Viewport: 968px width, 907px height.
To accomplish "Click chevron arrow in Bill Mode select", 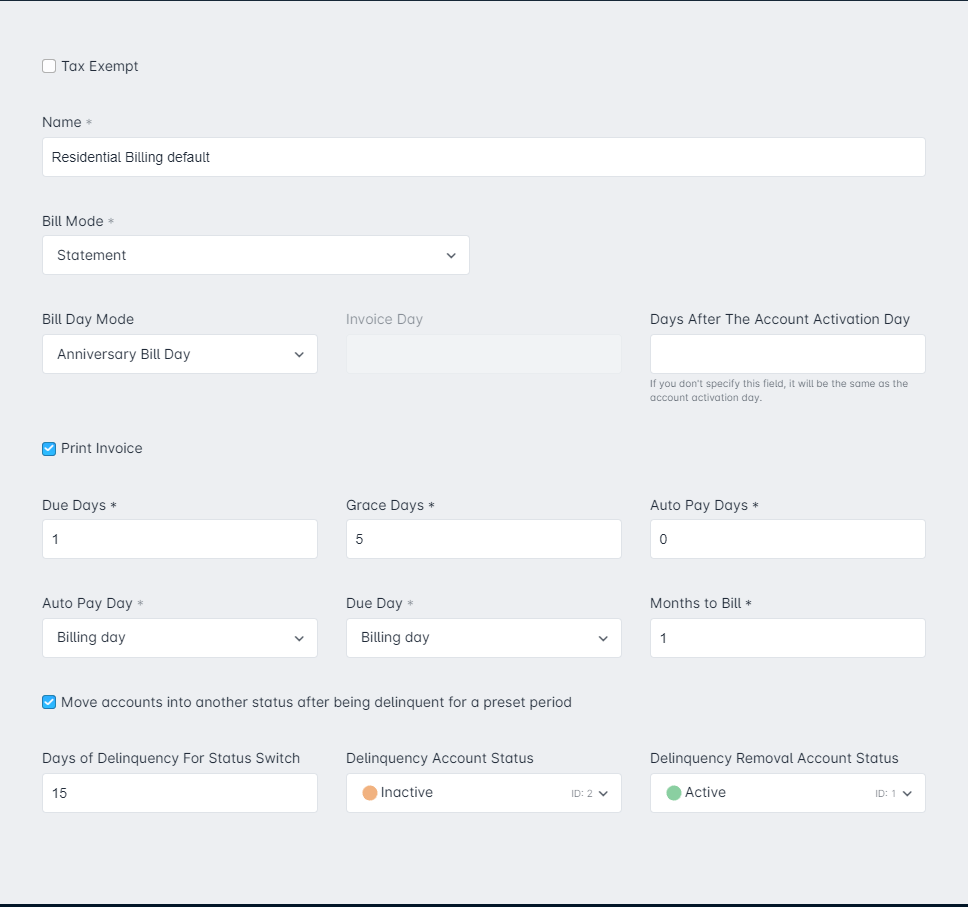I will coord(451,256).
